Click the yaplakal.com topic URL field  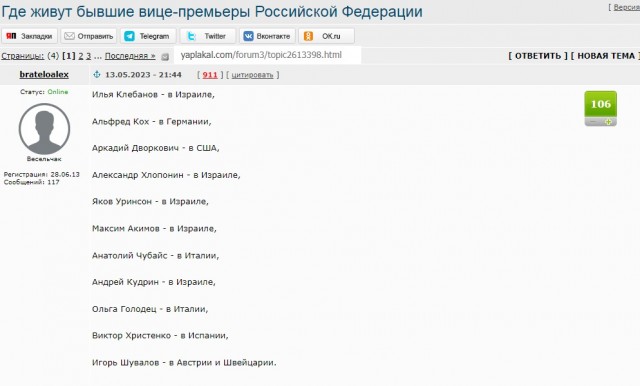pos(267,55)
